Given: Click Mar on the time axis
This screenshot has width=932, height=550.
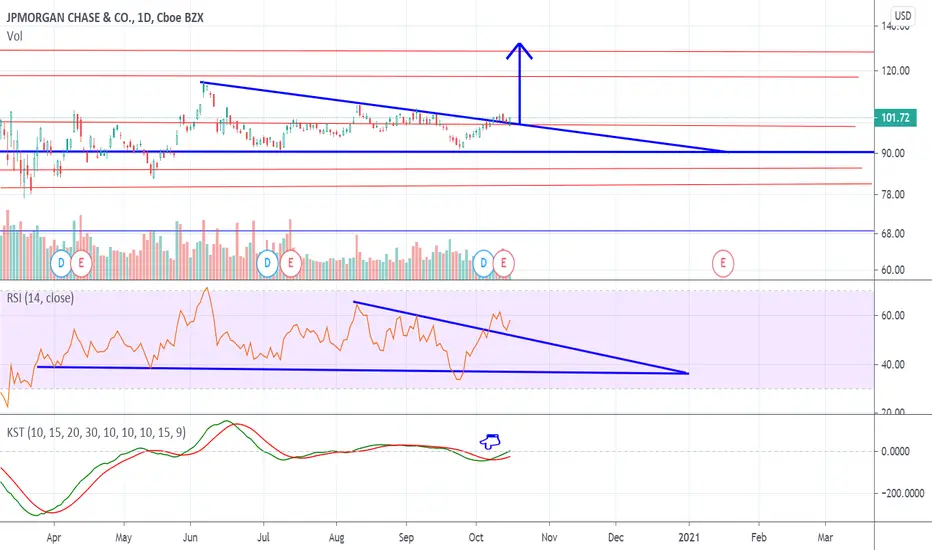Looking at the screenshot, I should point(825,538).
